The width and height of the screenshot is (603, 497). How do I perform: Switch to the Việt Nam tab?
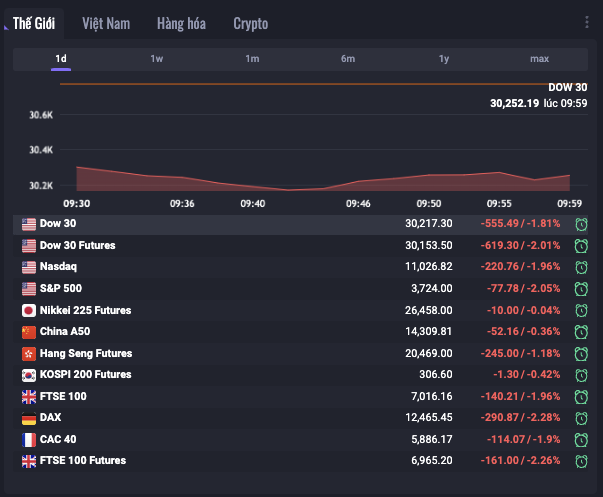106,23
